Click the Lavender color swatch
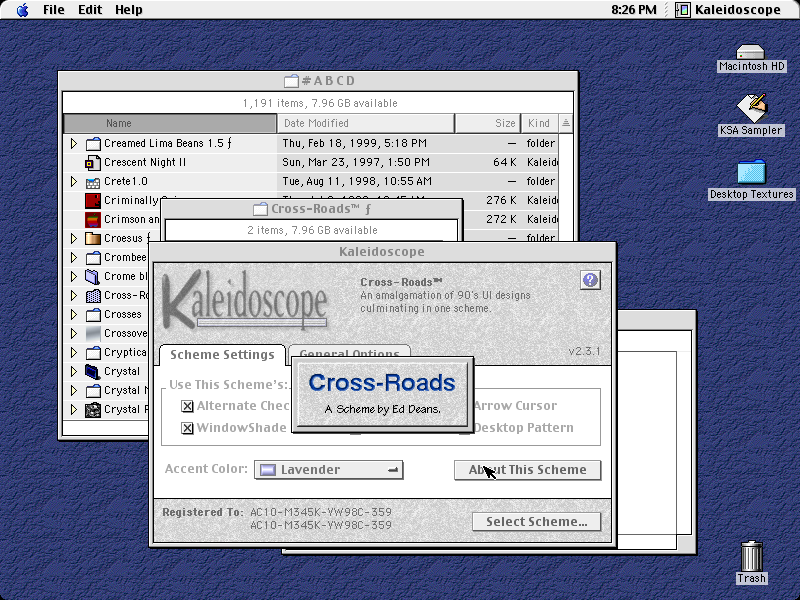The width and height of the screenshot is (800, 600). pyautogui.click(x=268, y=470)
